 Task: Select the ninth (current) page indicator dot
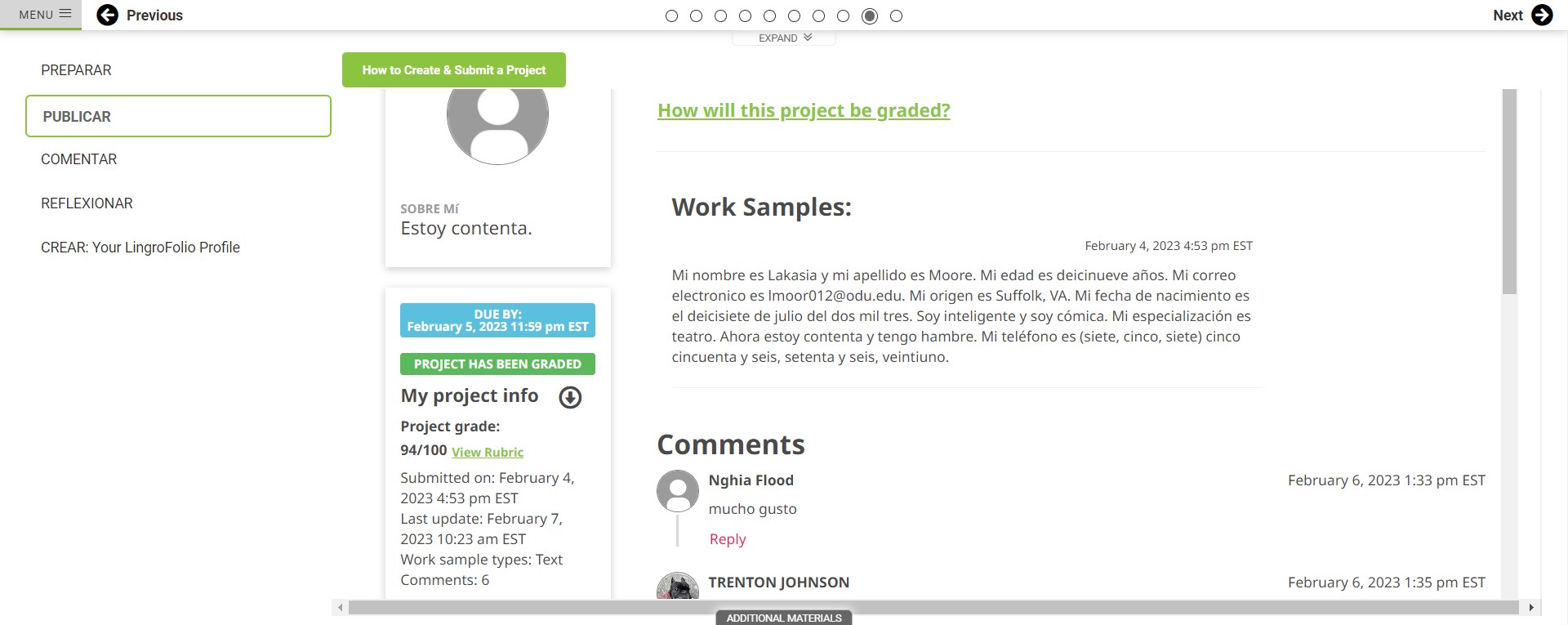[870, 16]
